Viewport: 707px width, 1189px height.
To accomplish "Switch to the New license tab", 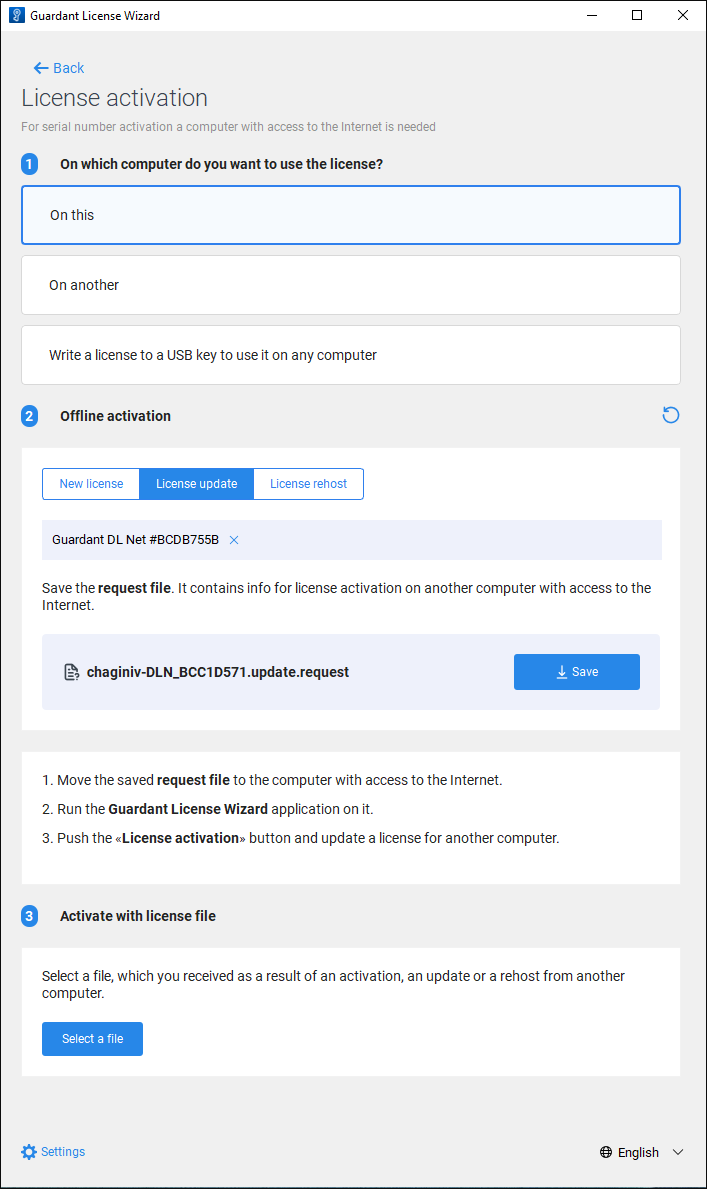I will [91, 484].
